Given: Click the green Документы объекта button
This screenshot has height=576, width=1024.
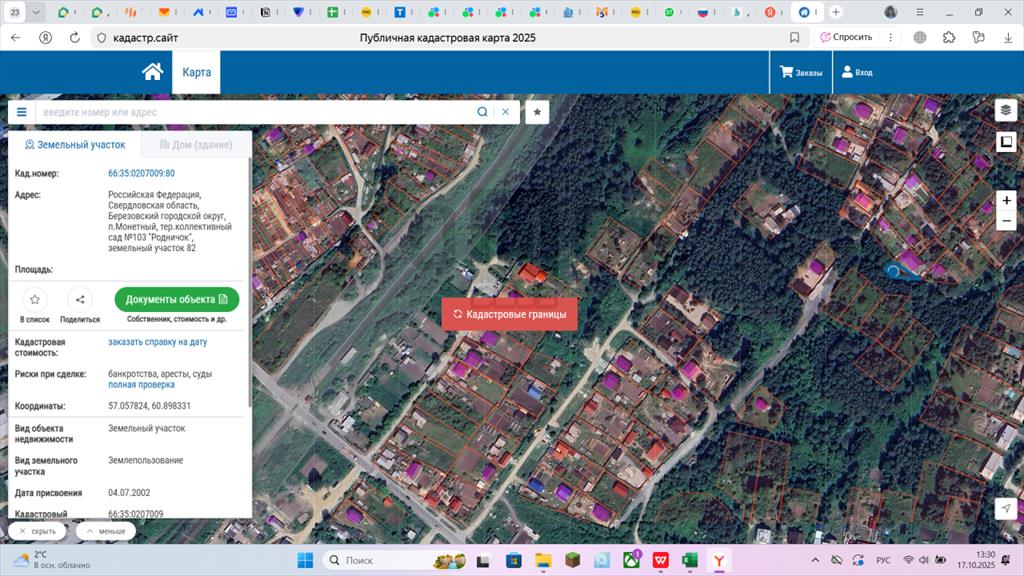Looking at the screenshot, I should (177, 299).
